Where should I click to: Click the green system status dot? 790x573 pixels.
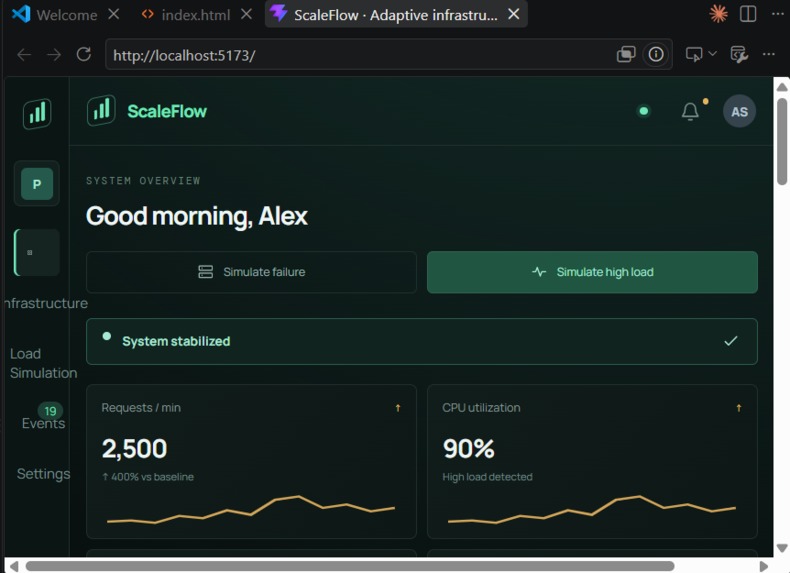tap(643, 111)
